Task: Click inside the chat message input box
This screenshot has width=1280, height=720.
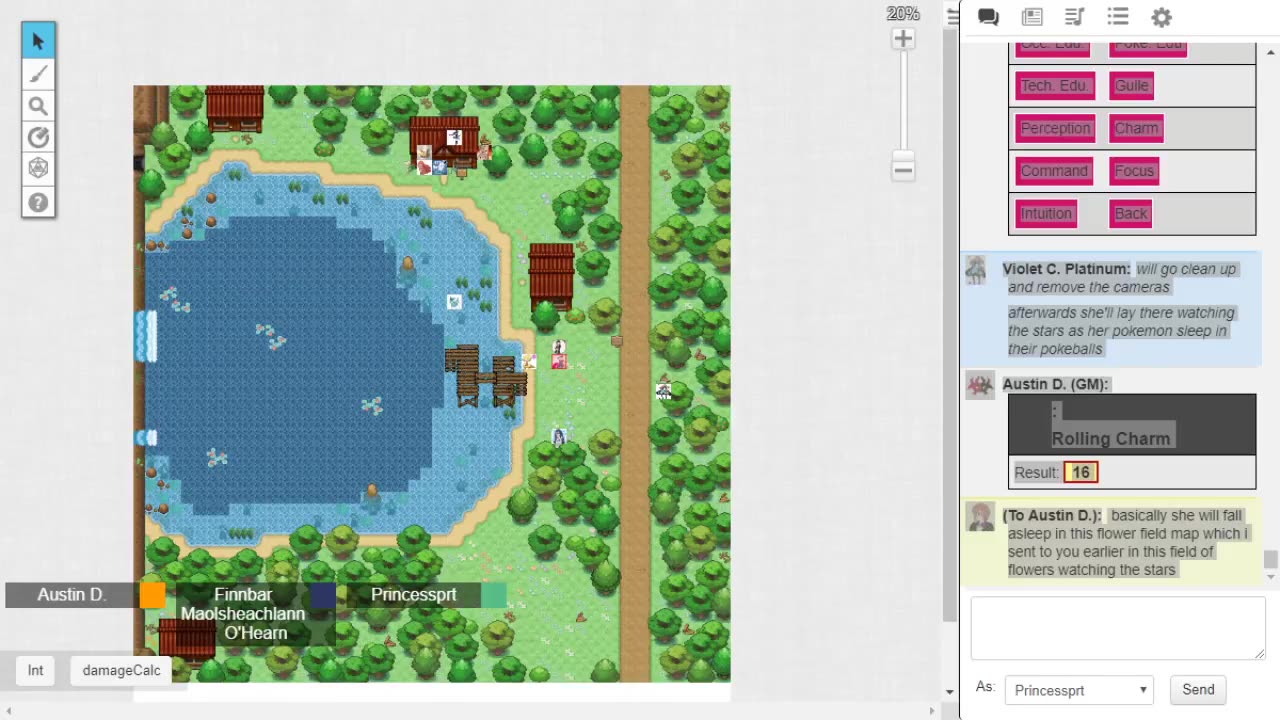Action: coord(1118,629)
